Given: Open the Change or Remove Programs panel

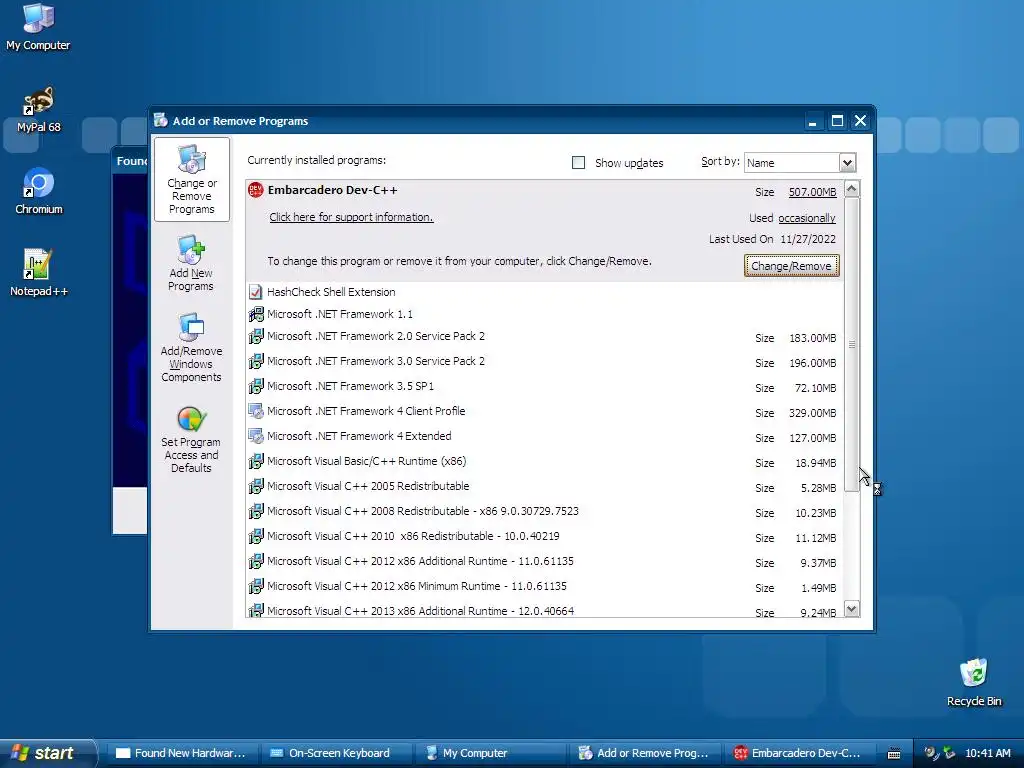Looking at the screenshot, I should coord(191,180).
